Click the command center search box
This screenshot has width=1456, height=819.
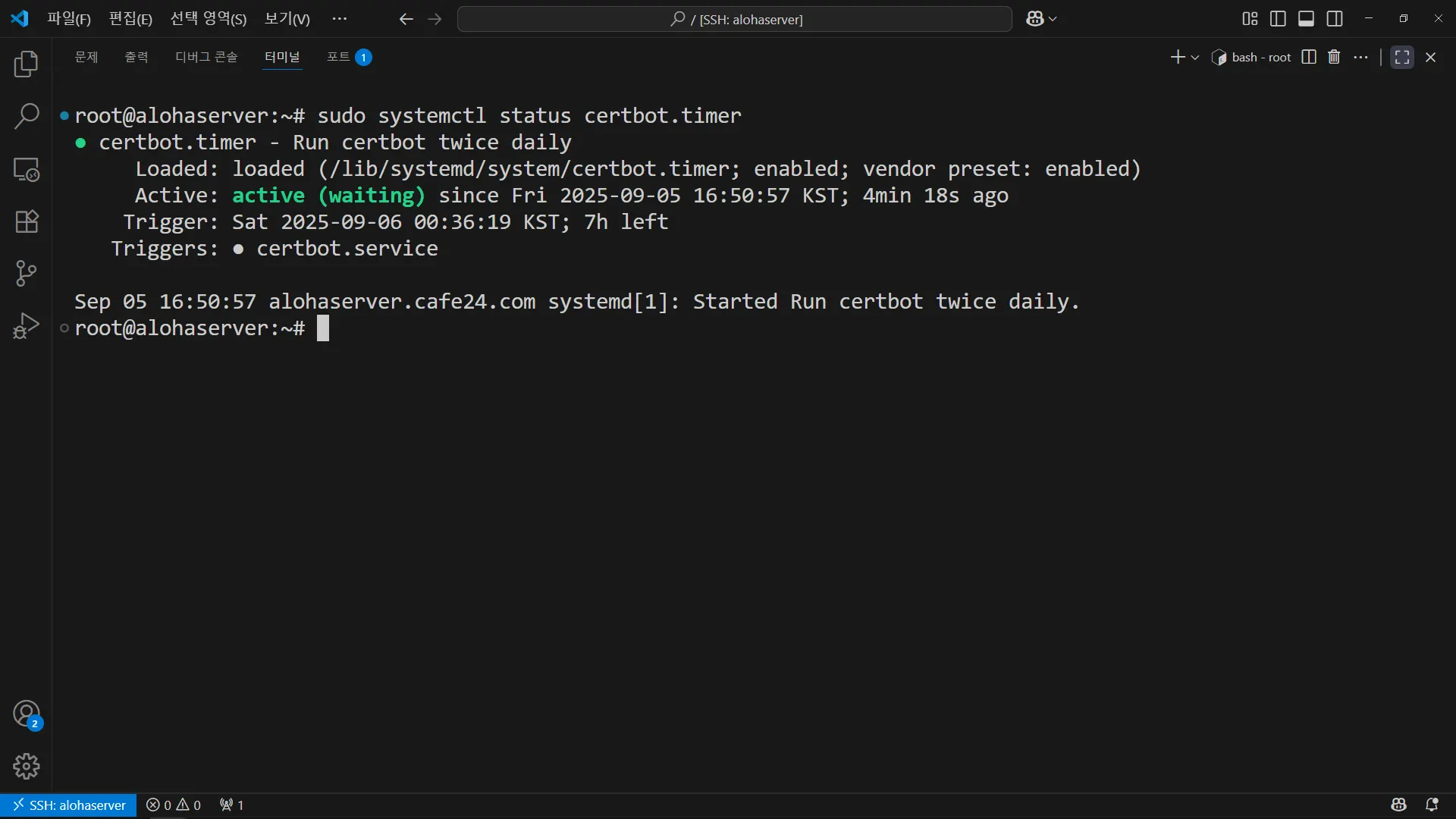(734, 19)
